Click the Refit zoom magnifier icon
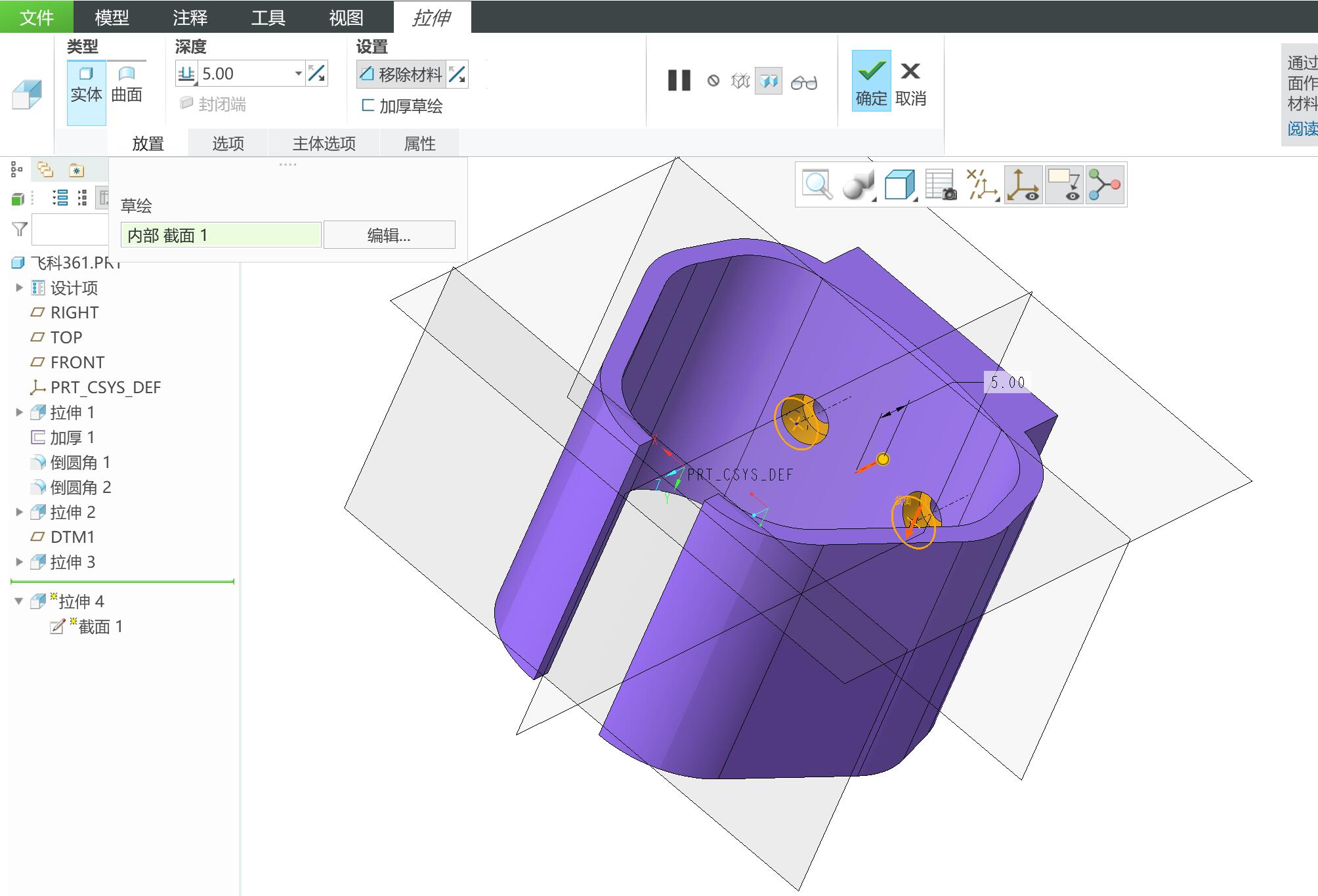 coord(817,185)
